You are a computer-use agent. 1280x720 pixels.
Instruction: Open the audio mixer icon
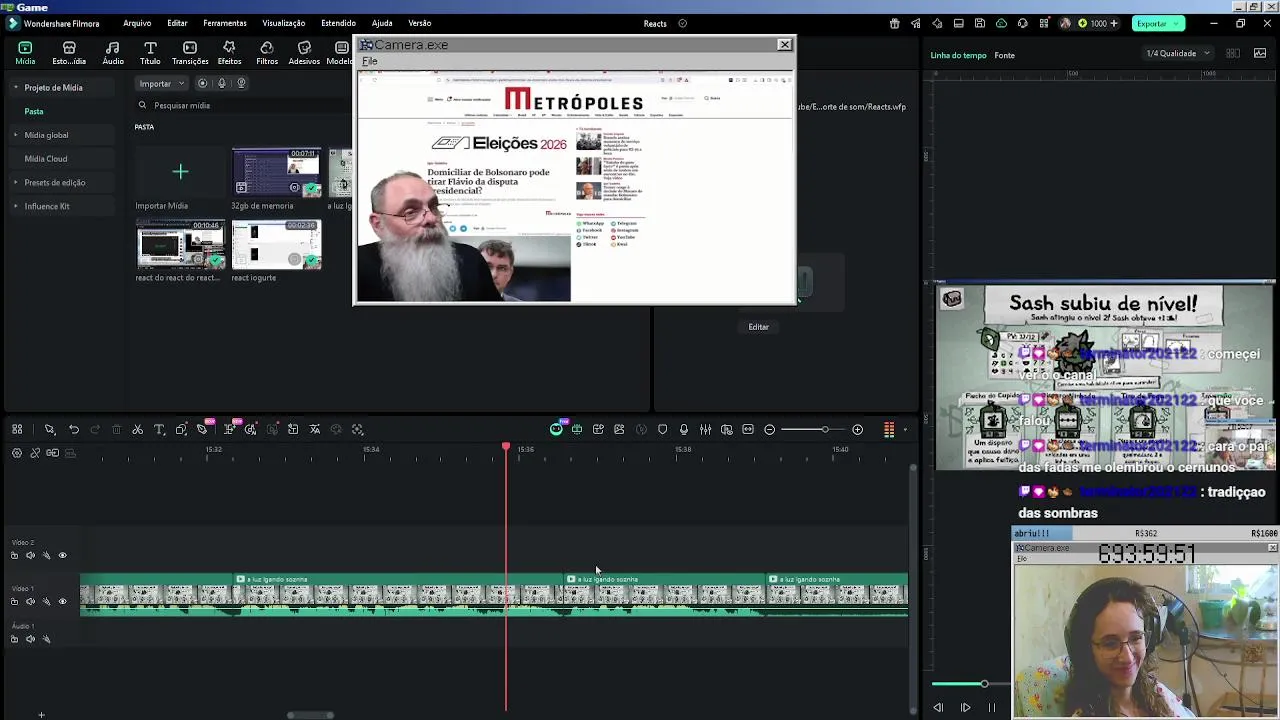click(705, 429)
